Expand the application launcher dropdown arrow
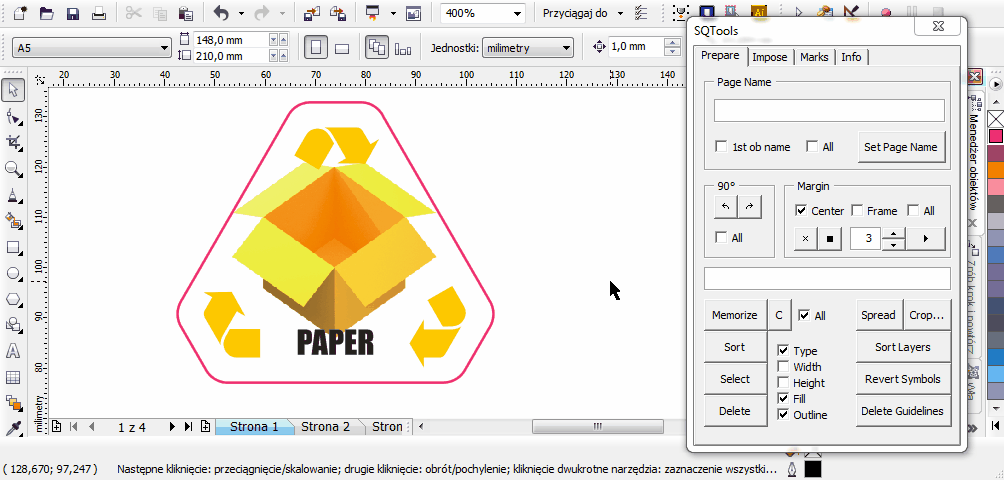This screenshot has height=480, width=1004. [393, 13]
